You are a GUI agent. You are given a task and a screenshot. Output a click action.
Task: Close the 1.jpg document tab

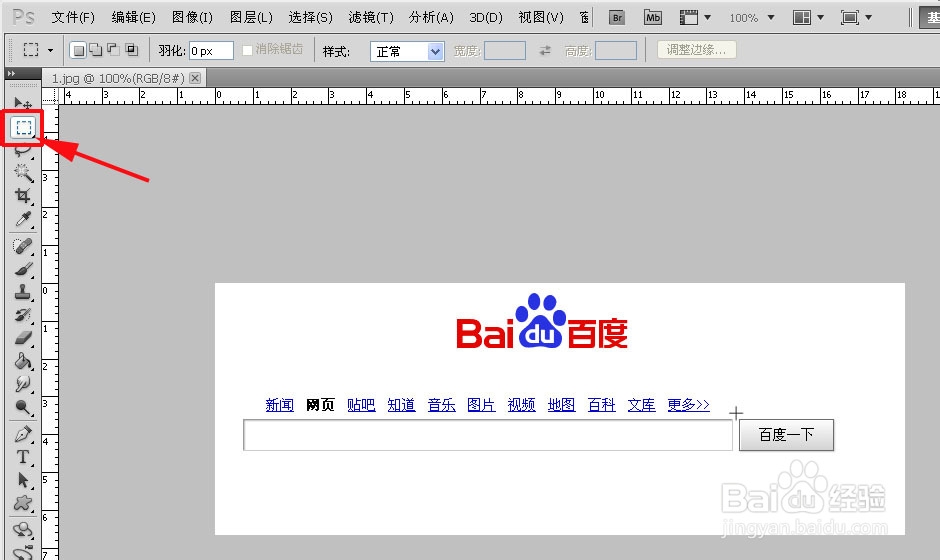click(x=195, y=78)
